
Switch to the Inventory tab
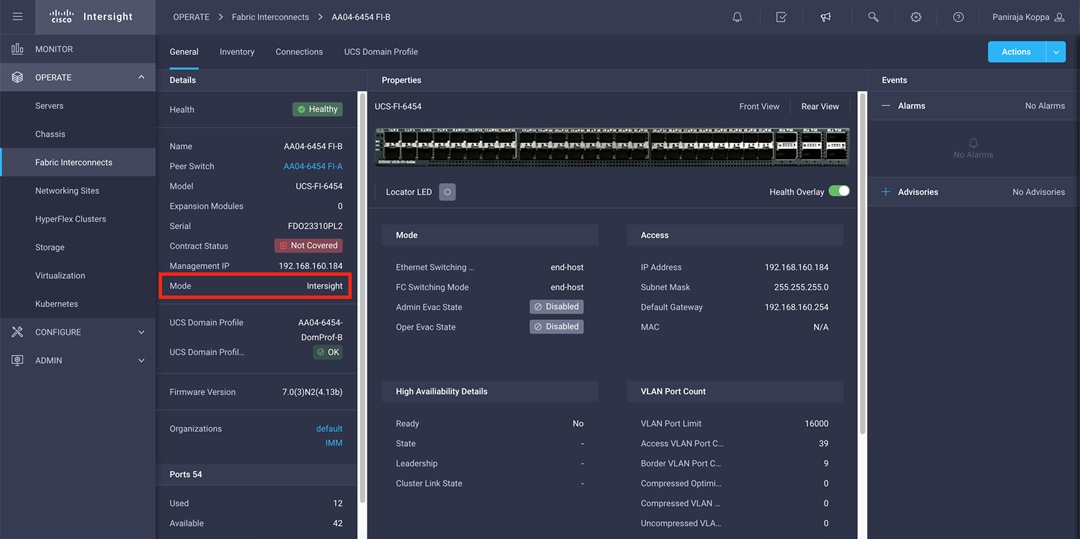tap(237, 52)
